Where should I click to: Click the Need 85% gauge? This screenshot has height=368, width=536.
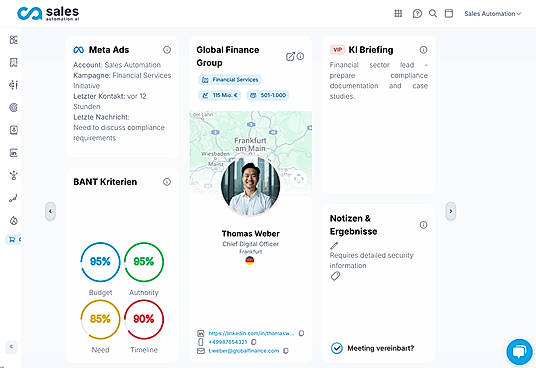point(100,319)
